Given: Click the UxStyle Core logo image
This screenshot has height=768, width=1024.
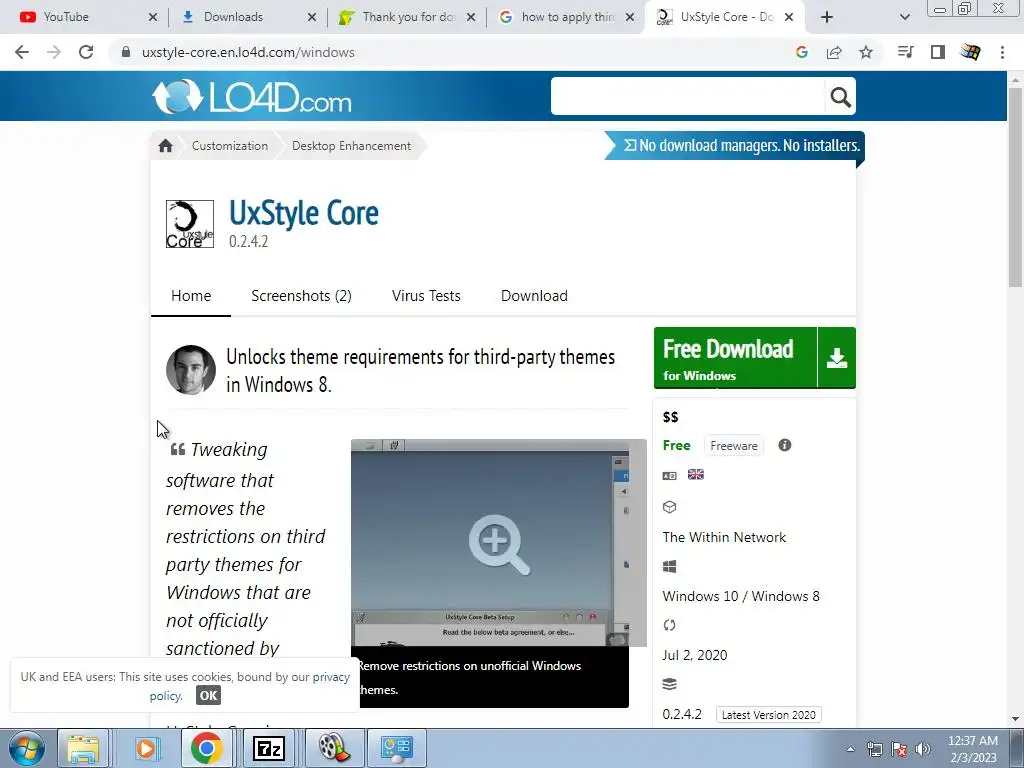Looking at the screenshot, I should pos(190,224).
